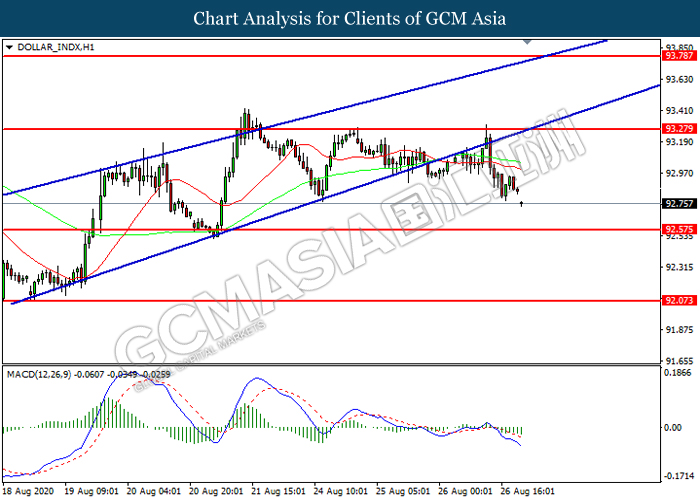
Task: Click the 92.315 price axis value
Action: click(679, 267)
